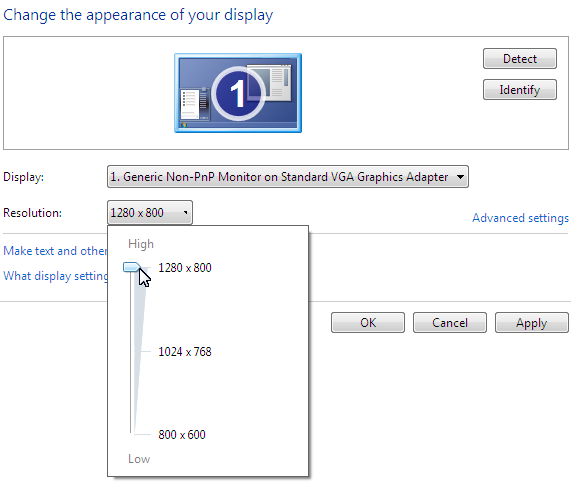Open the Advanced settings link
571x486 pixels.
[520, 218]
